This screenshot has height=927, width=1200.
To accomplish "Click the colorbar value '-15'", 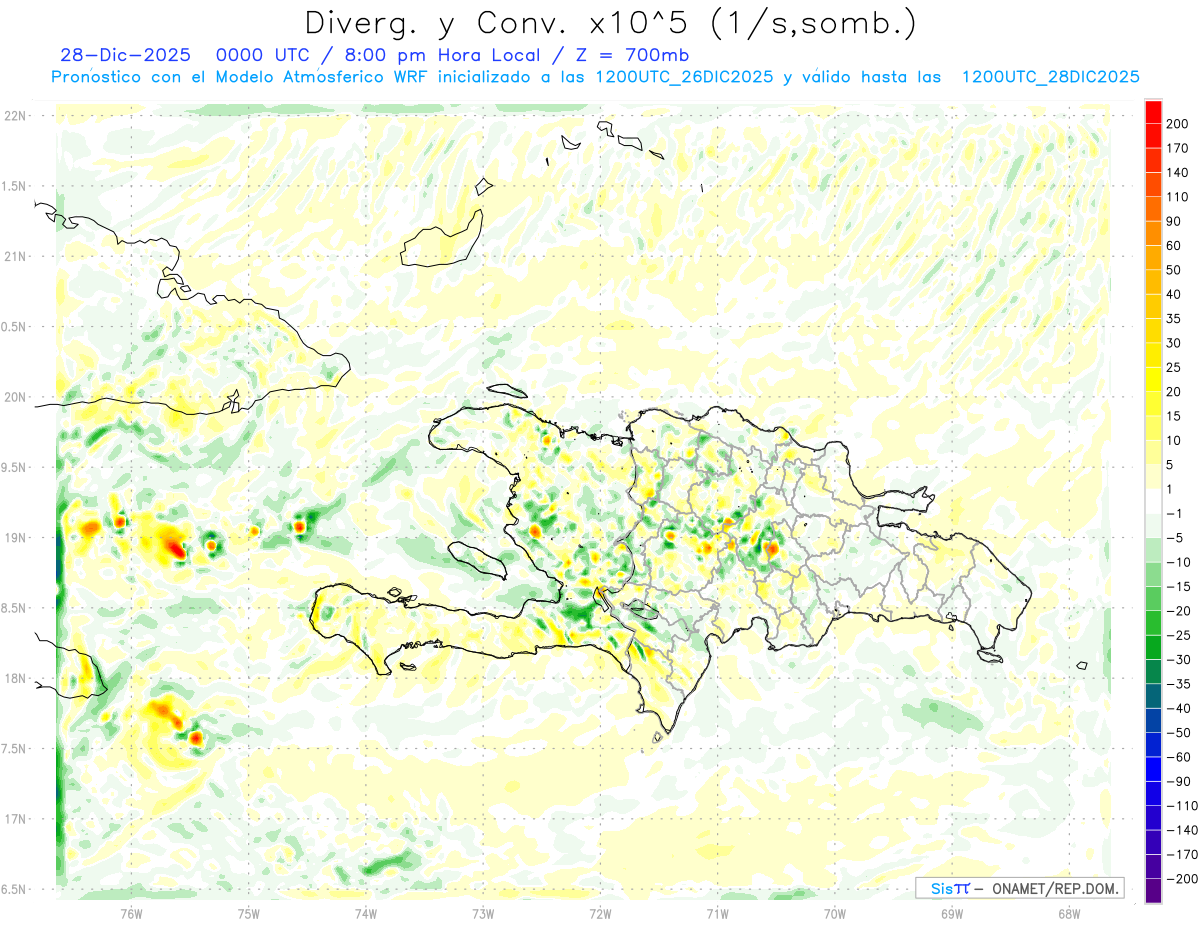I will 1178,587.
